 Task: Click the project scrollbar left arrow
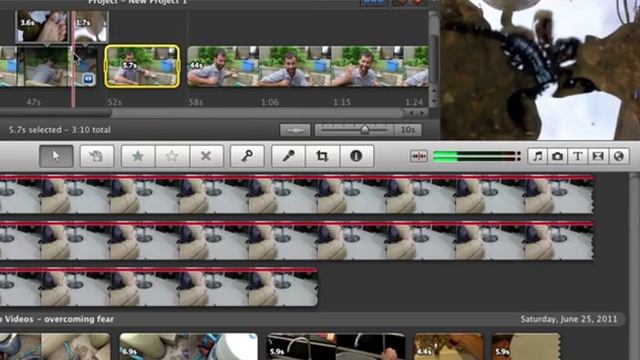411,113
